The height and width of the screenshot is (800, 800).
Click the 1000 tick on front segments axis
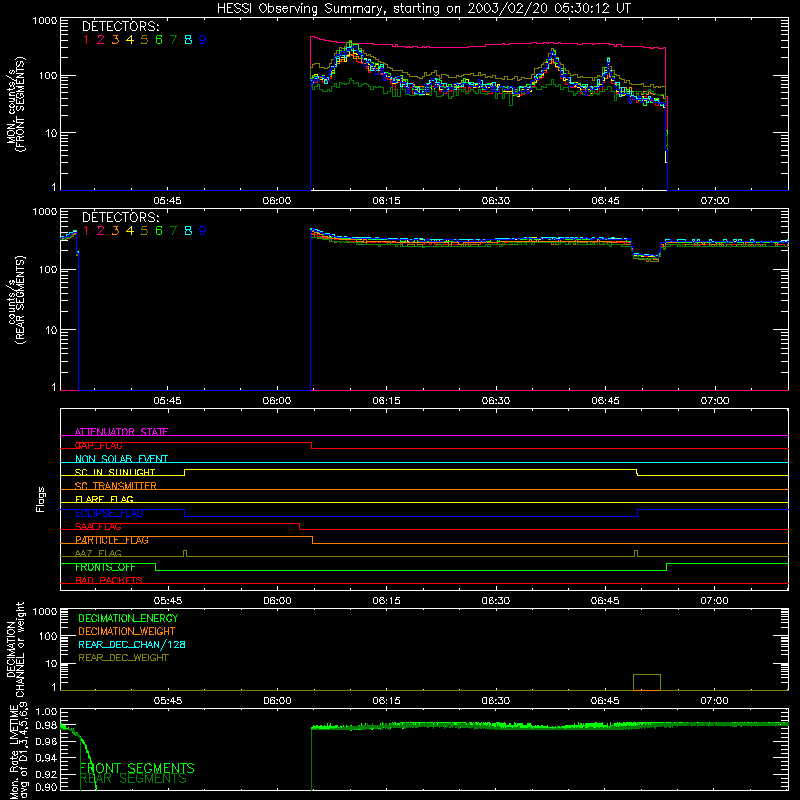tap(45, 21)
